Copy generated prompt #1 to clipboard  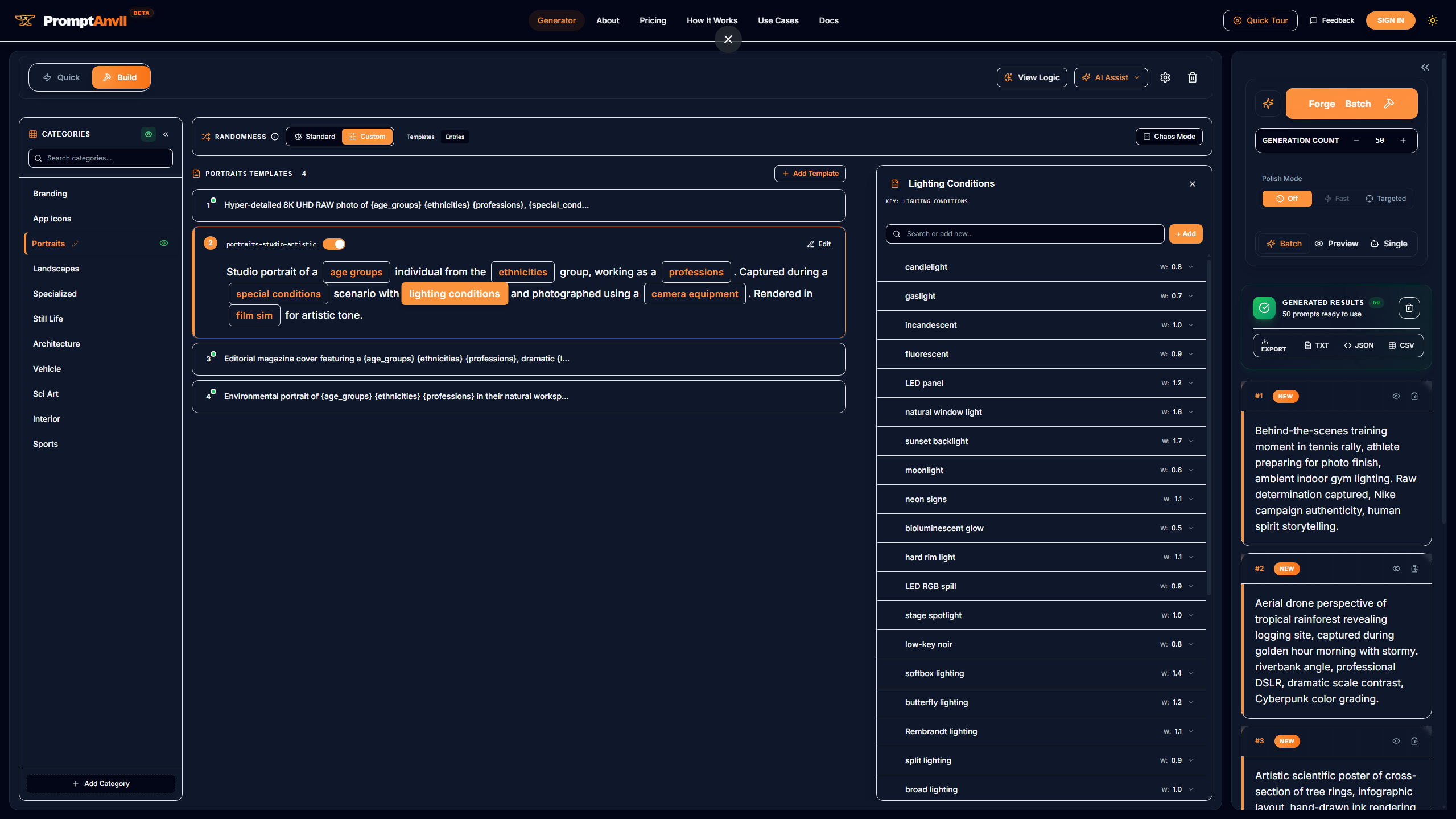coord(1414,396)
